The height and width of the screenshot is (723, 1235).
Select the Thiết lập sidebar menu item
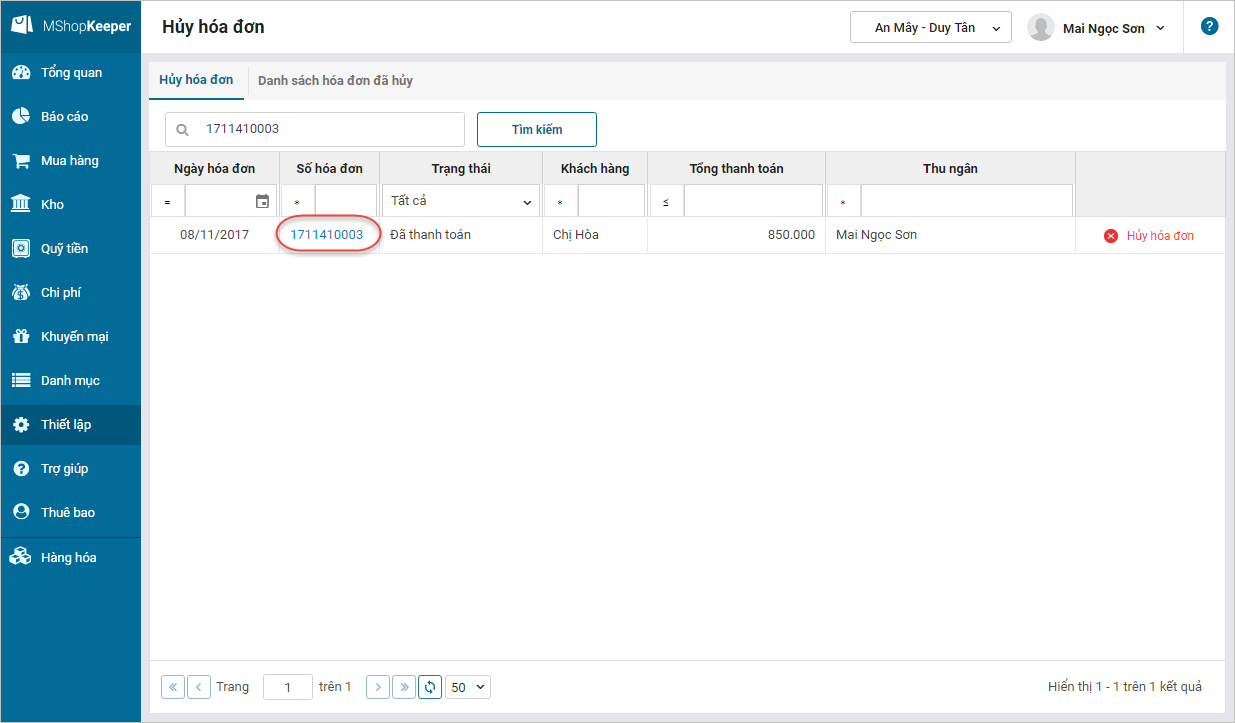click(66, 425)
